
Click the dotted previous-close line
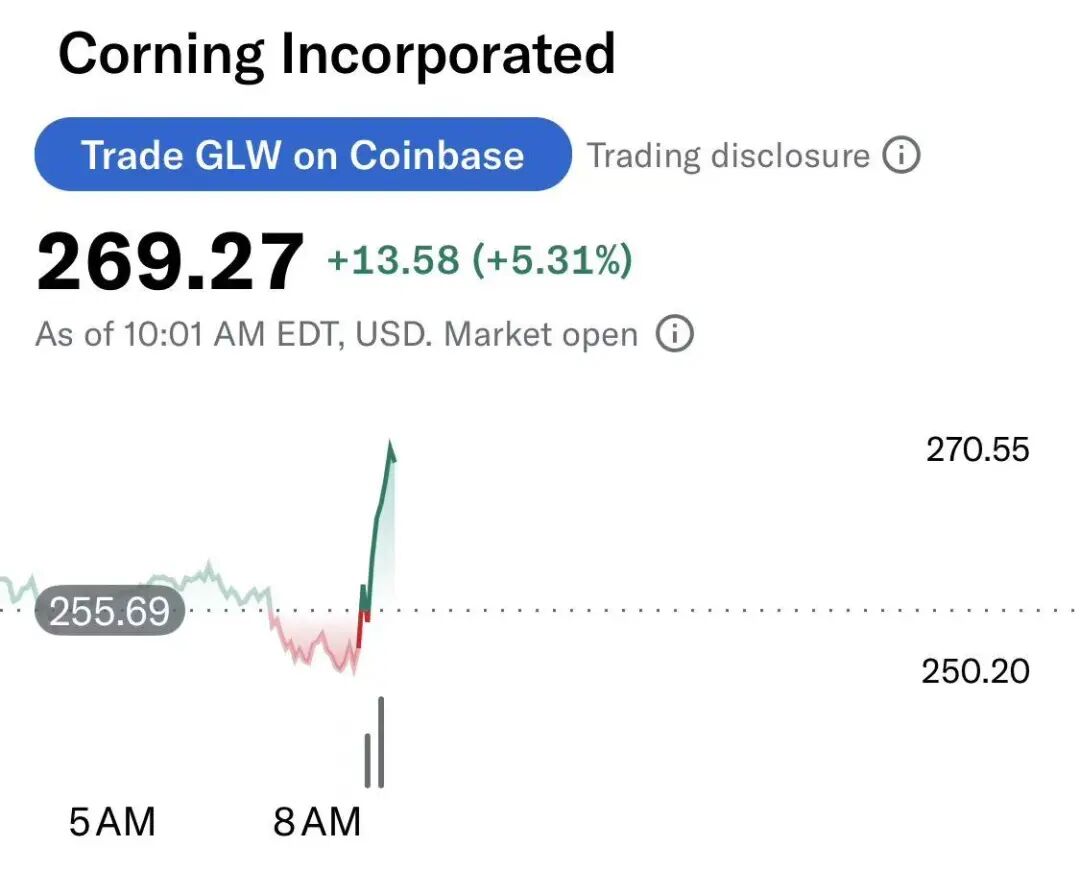[x=689, y=610]
